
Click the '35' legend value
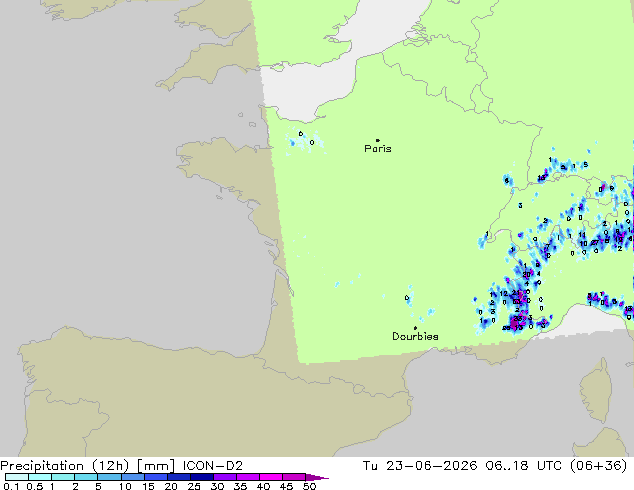[x=240, y=486]
